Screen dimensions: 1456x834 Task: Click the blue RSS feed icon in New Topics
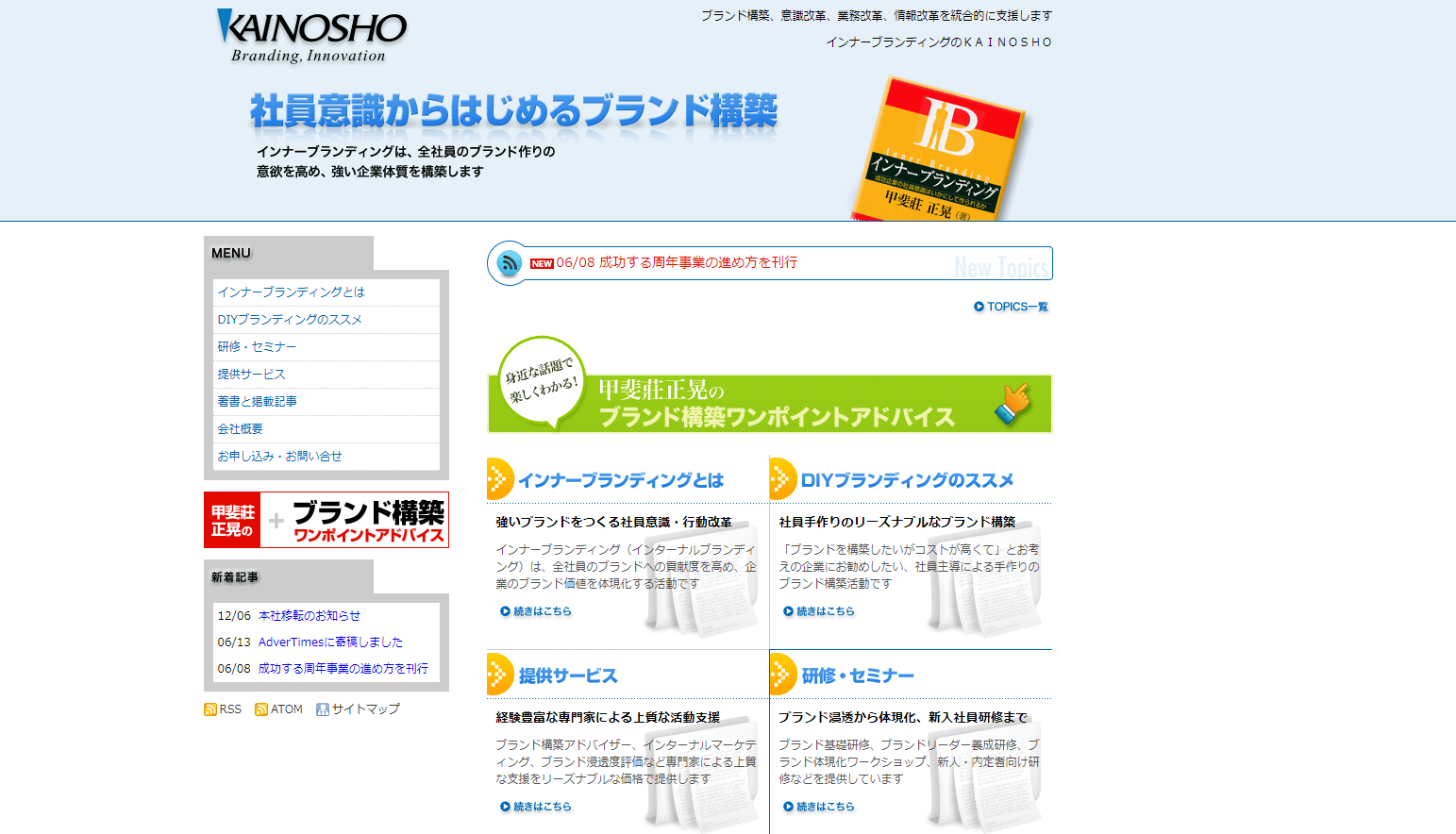(510, 263)
